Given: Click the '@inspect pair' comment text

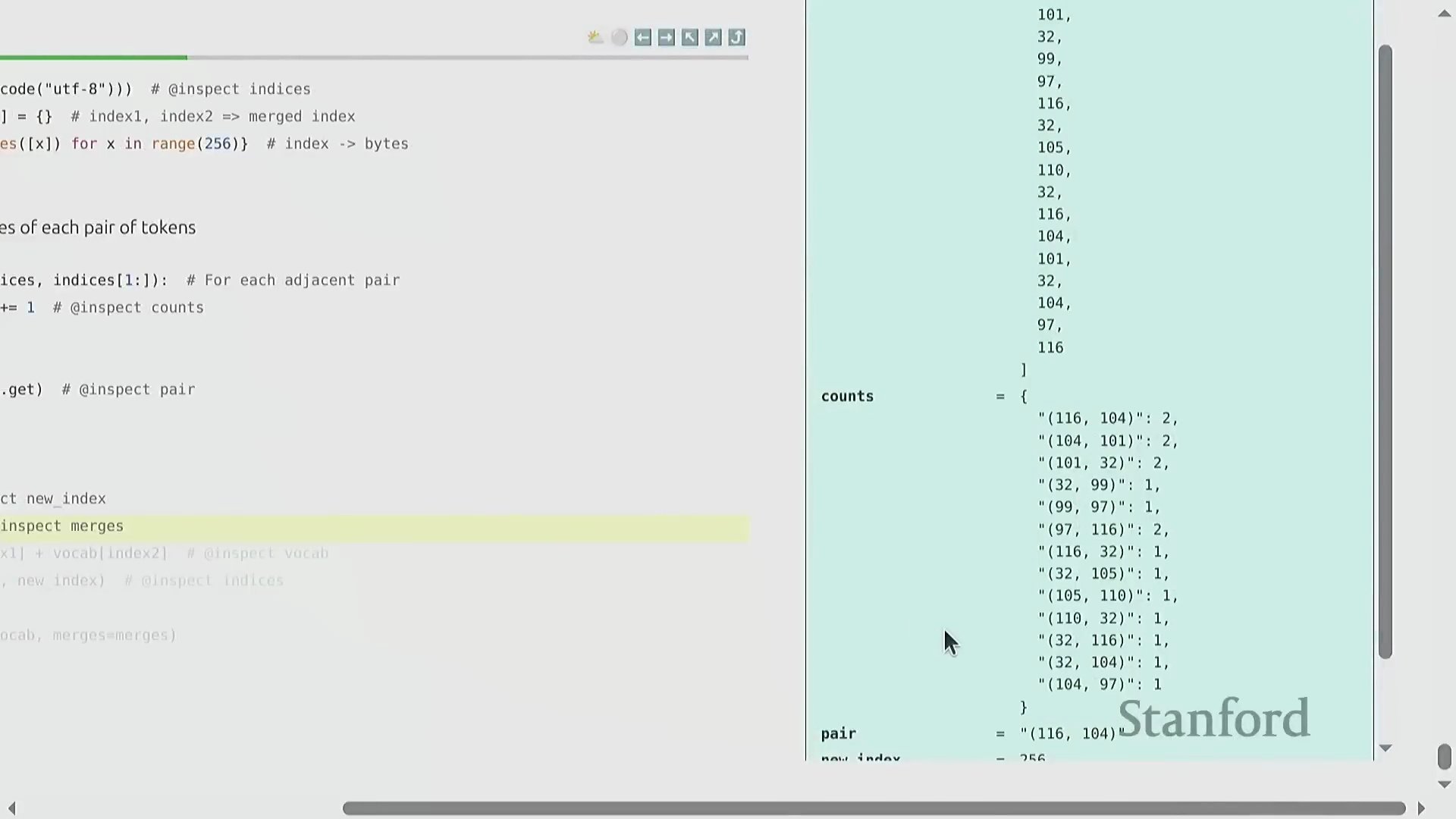Looking at the screenshot, I should pos(136,390).
